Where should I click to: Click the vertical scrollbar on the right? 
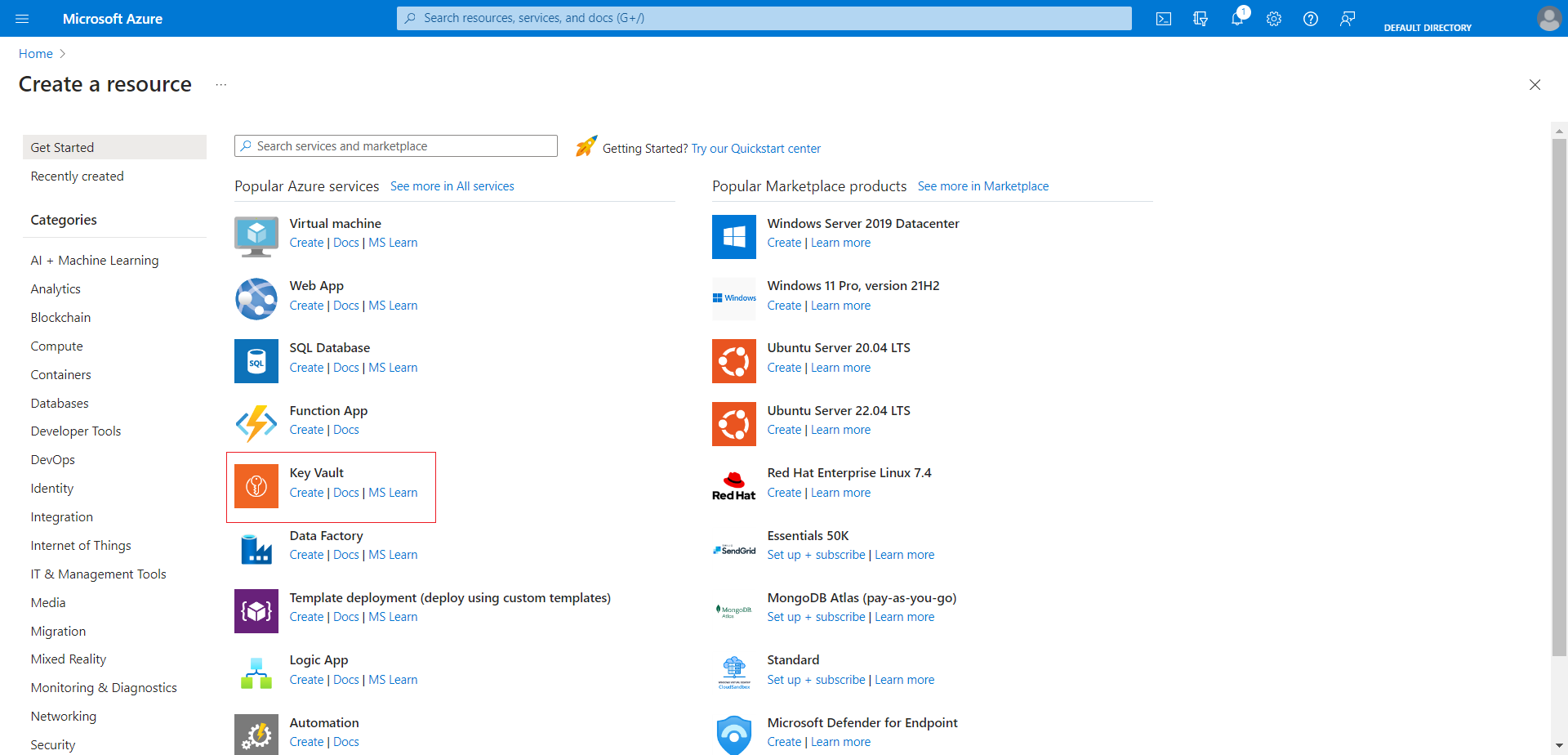point(1559,392)
